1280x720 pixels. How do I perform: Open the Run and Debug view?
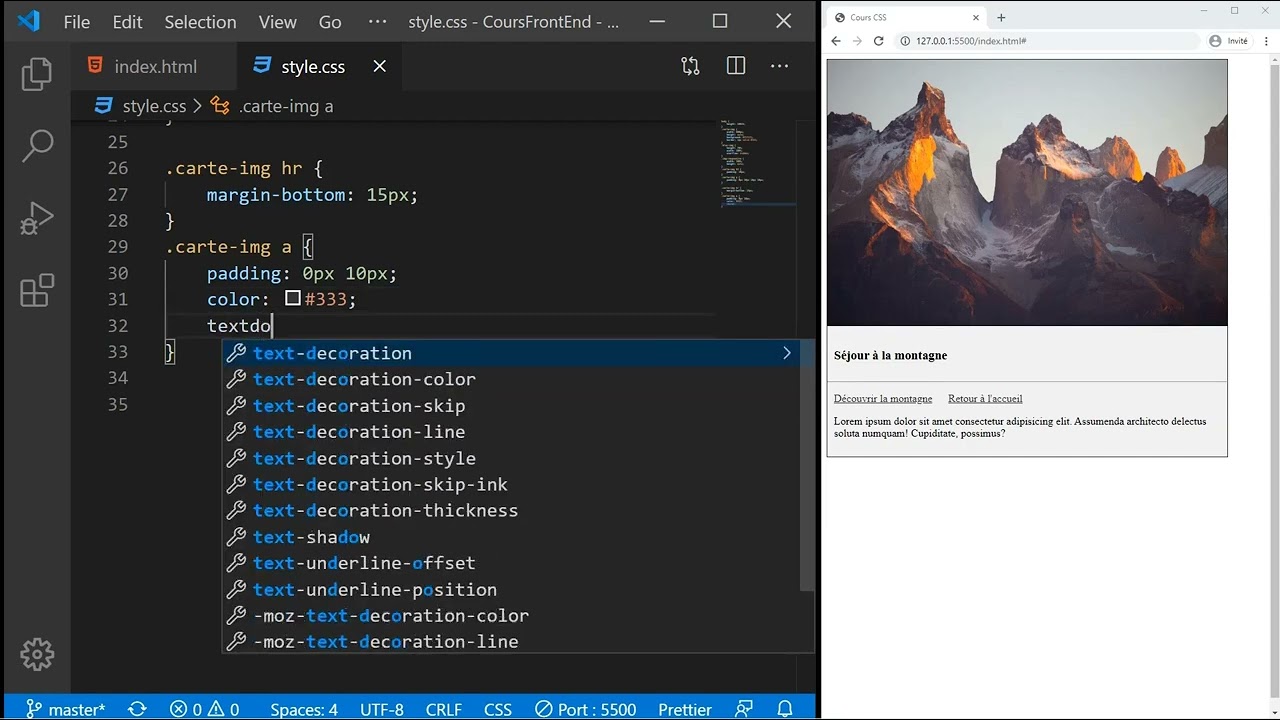pyautogui.click(x=37, y=218)
